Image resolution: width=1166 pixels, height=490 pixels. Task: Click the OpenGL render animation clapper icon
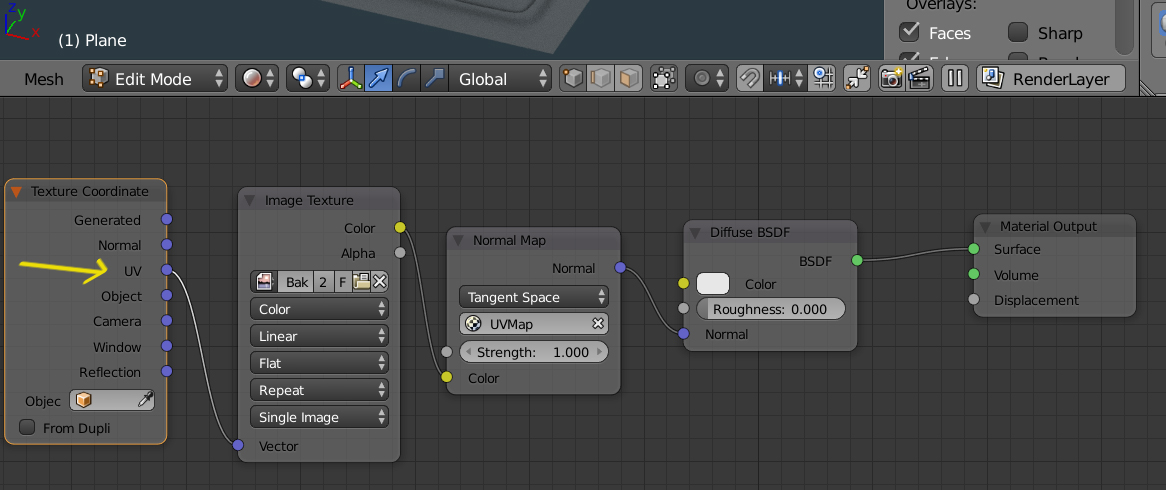(920, 79)
